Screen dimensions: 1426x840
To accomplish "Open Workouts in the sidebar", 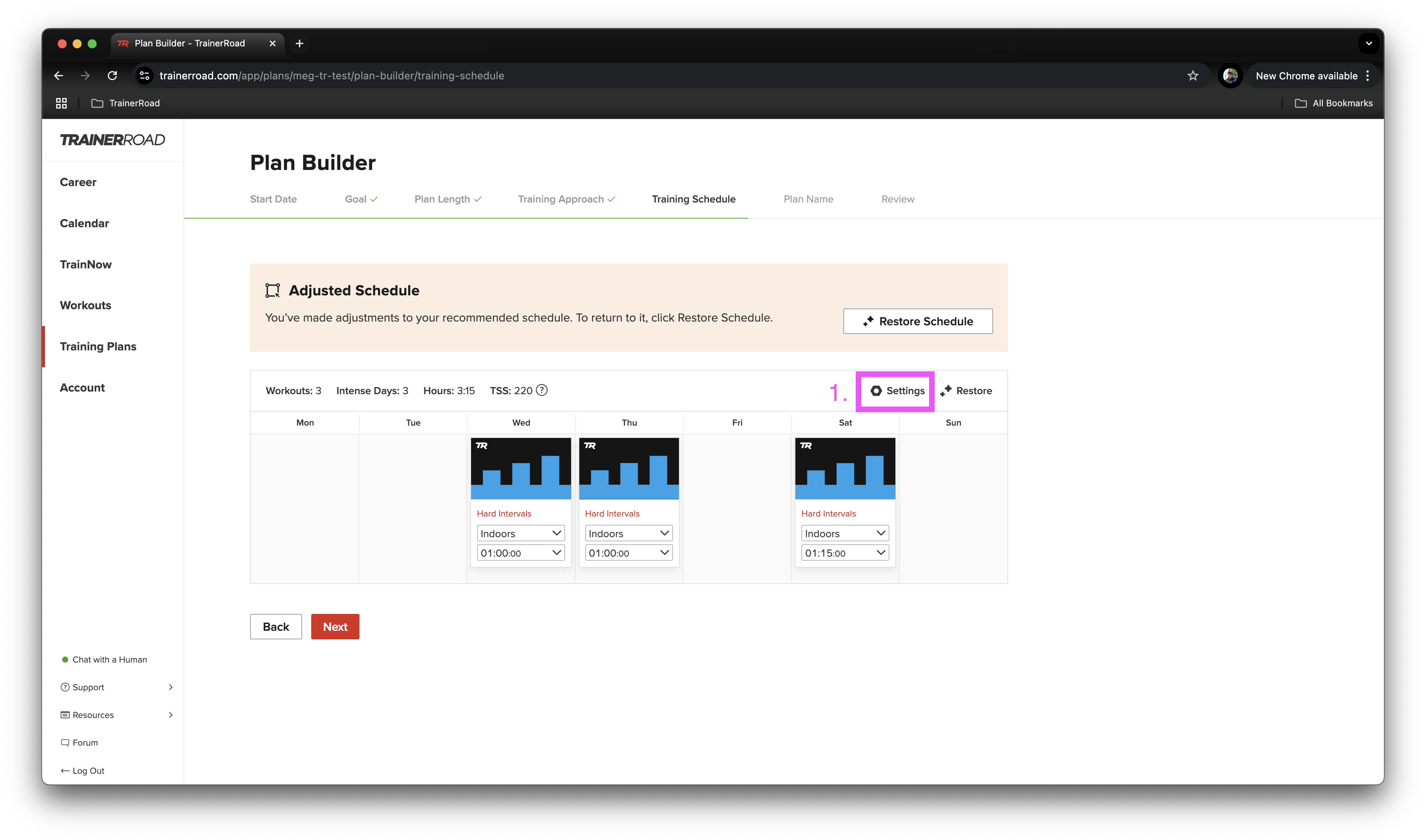I will click(x=85, y=305).
